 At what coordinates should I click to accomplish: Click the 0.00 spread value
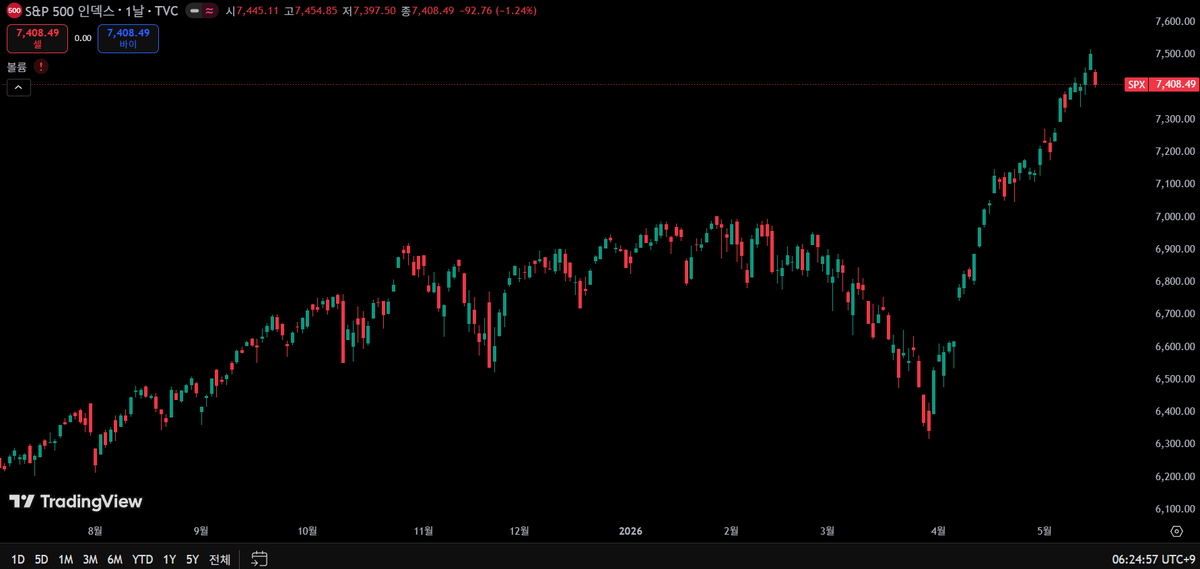click(x=83, y=38)
